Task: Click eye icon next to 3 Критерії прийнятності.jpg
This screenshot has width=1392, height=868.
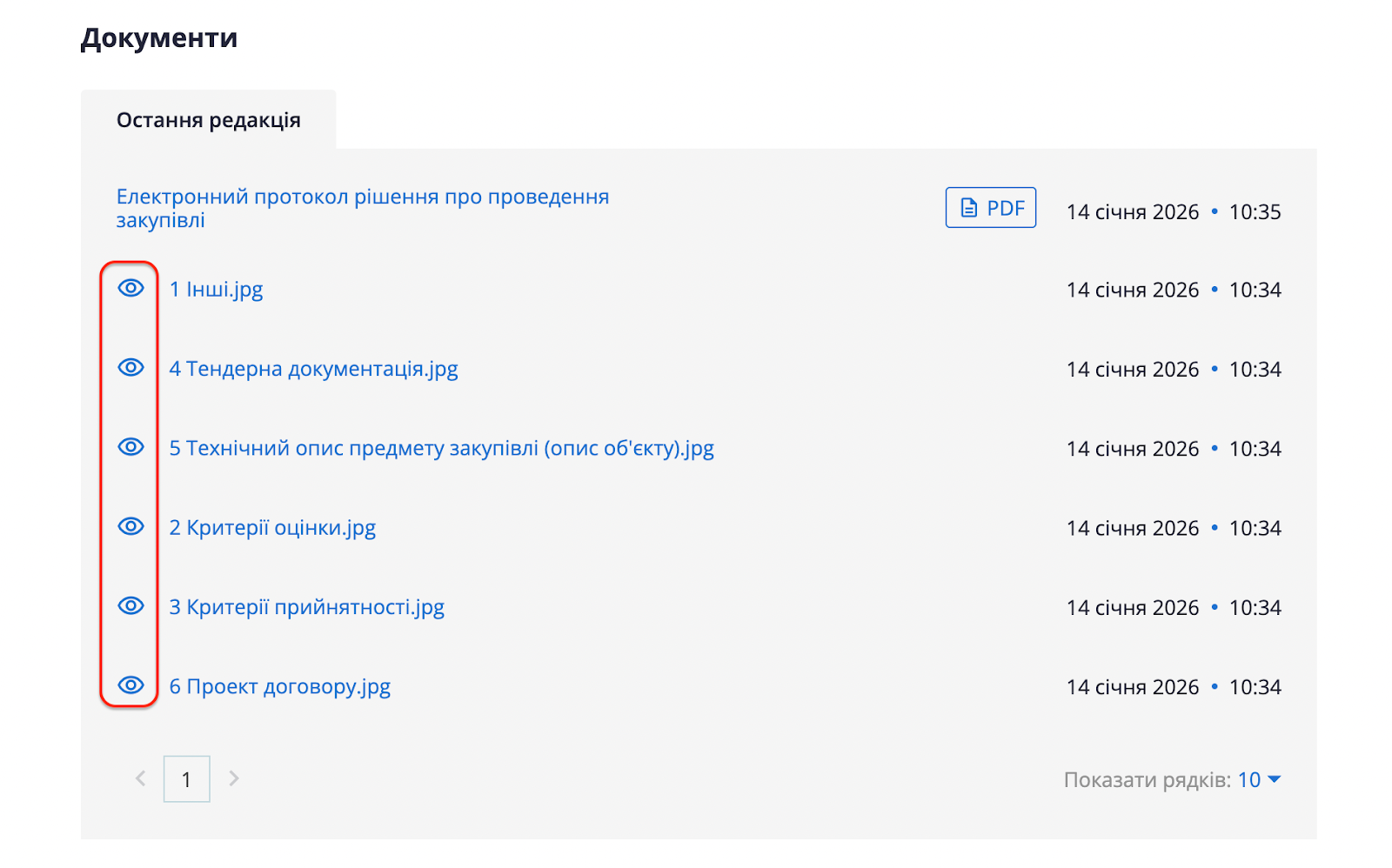Action: 130,606
